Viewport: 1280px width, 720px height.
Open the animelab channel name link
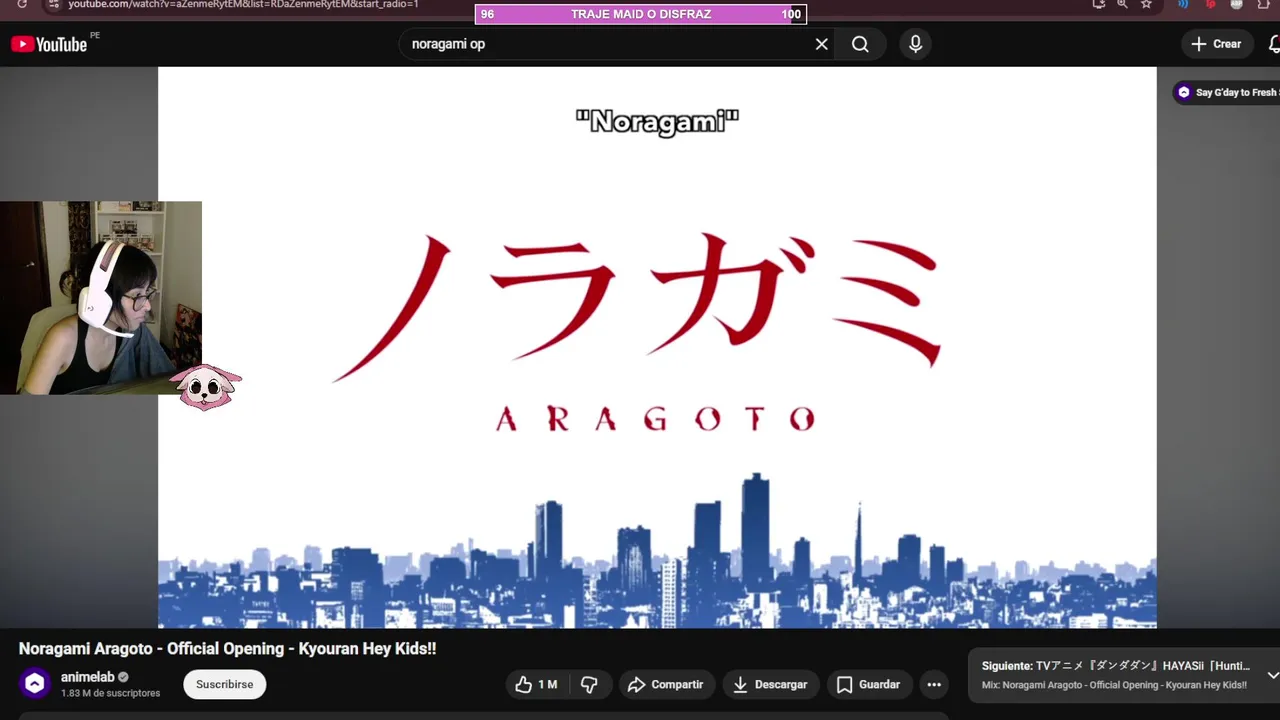[88, 677]
